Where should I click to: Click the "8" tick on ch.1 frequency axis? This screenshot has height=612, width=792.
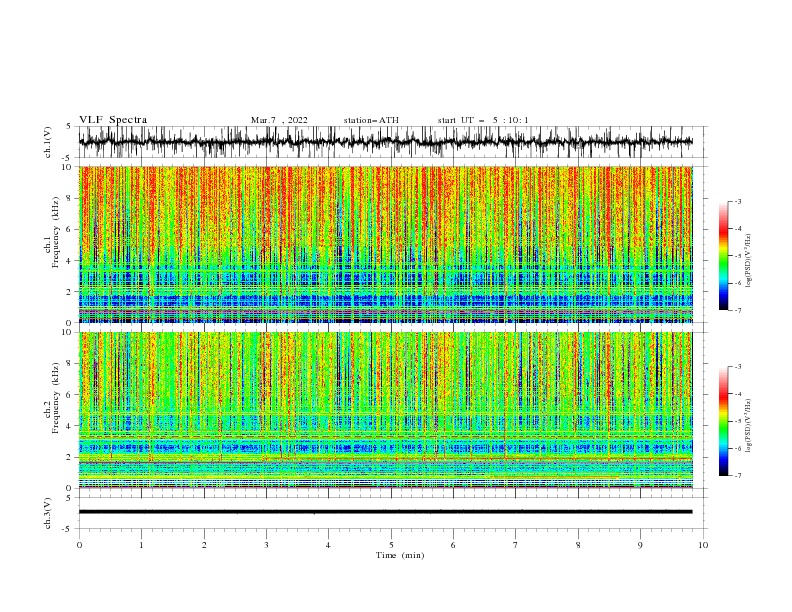coord(70,198)
